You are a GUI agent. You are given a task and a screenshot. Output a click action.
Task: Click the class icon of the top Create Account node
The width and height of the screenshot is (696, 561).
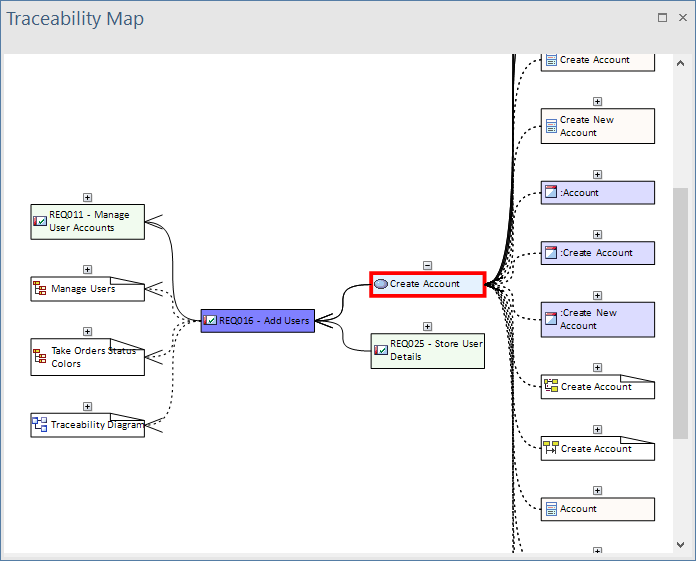[551, 60]
